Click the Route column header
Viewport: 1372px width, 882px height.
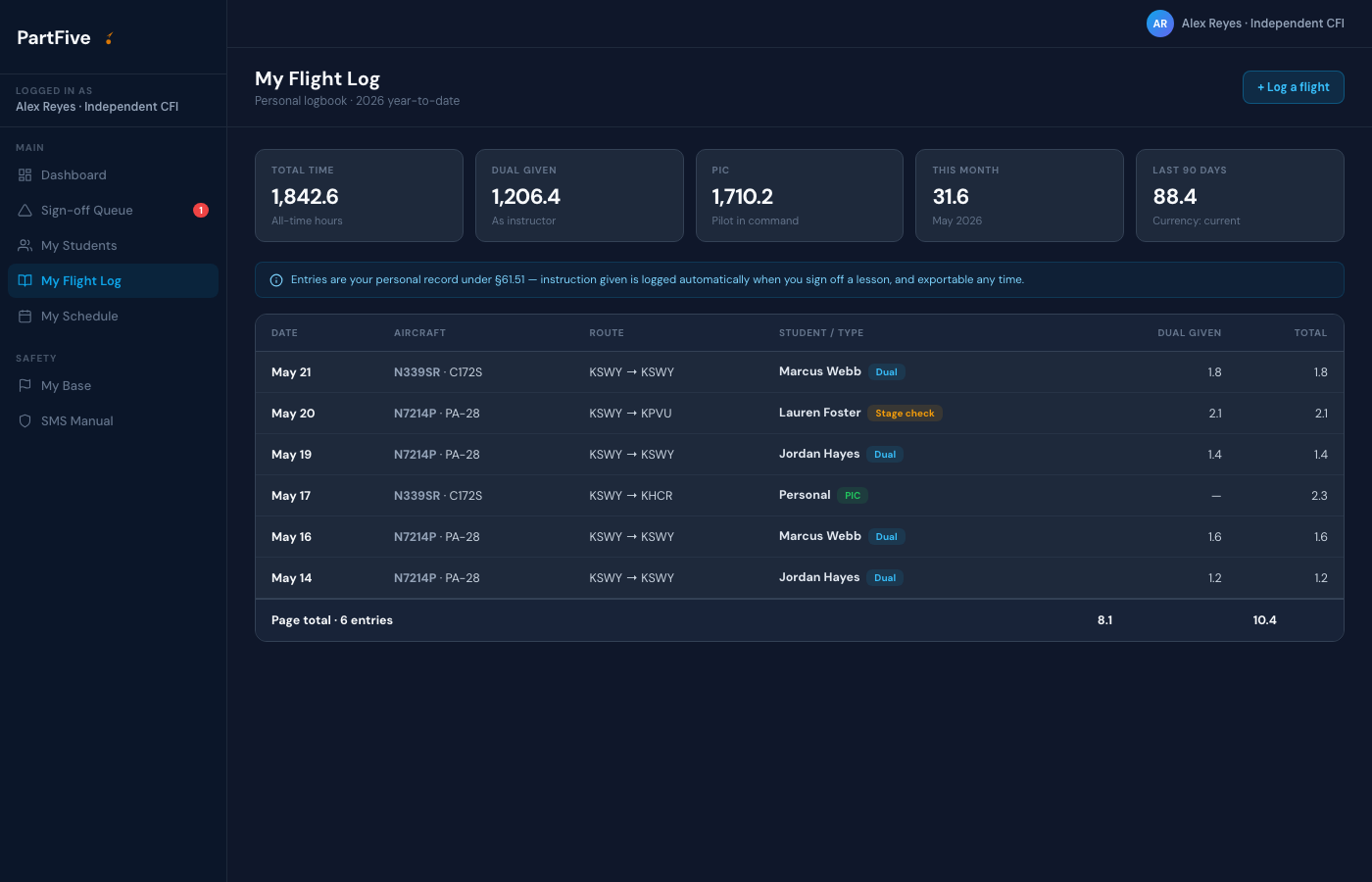click(607, 333)
